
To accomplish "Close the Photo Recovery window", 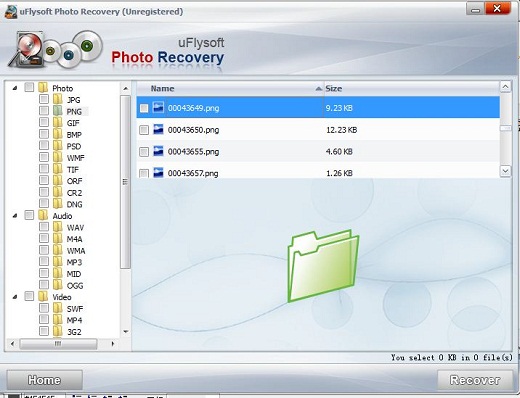I will click(497, 8).
